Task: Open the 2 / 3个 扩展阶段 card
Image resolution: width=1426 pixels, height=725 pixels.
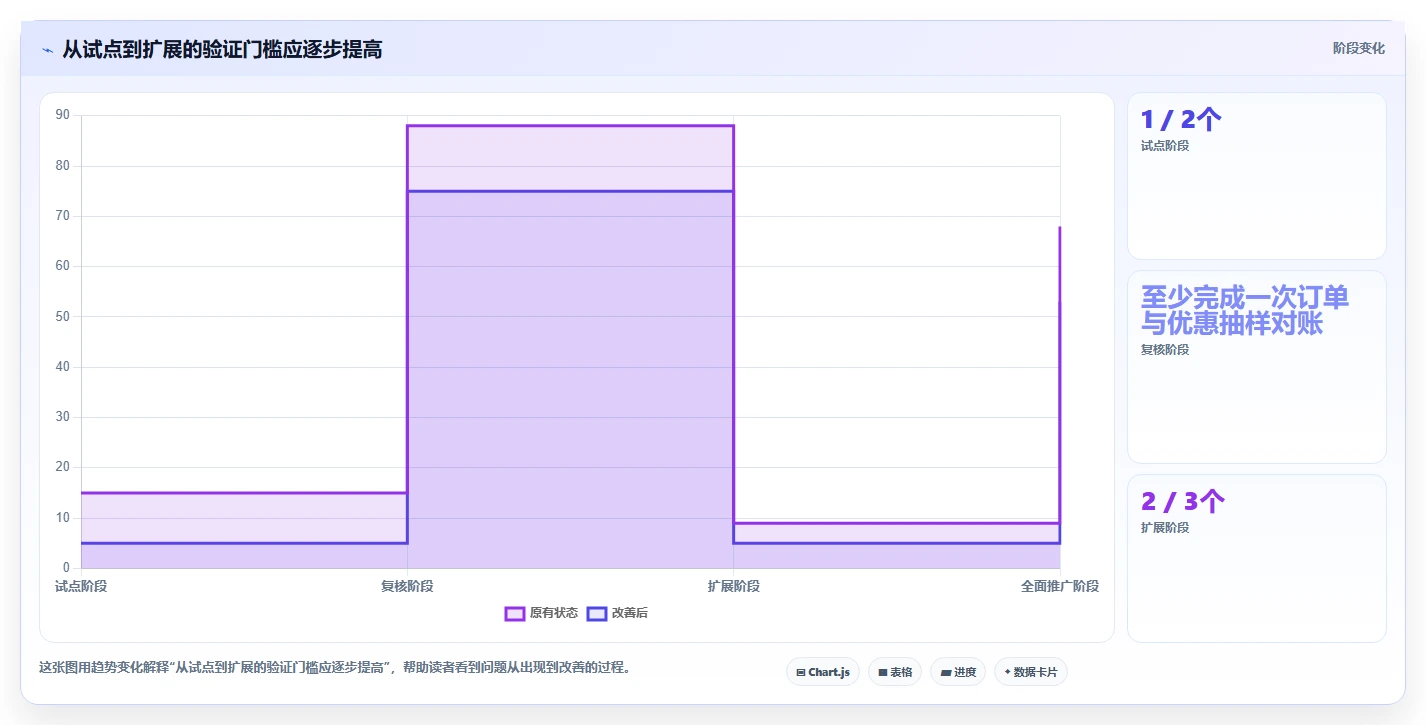Action: tap(1257, 558)
